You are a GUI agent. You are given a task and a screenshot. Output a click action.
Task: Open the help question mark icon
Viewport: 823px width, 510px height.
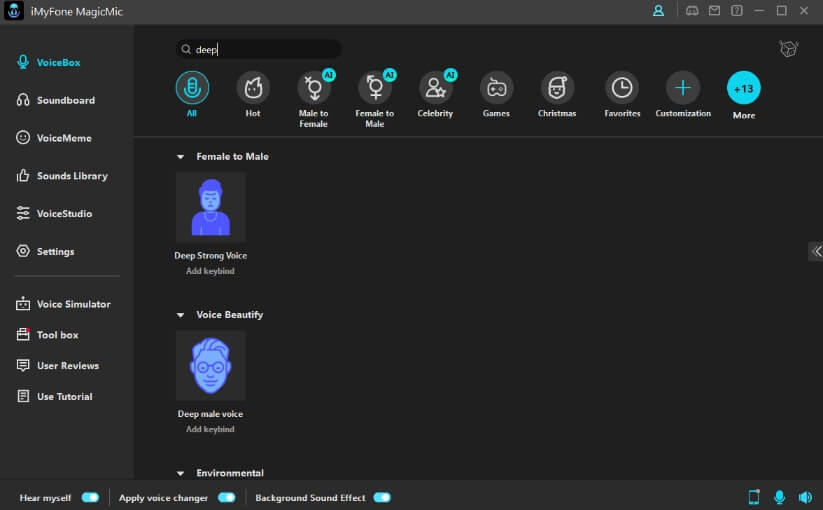(737, 10)
